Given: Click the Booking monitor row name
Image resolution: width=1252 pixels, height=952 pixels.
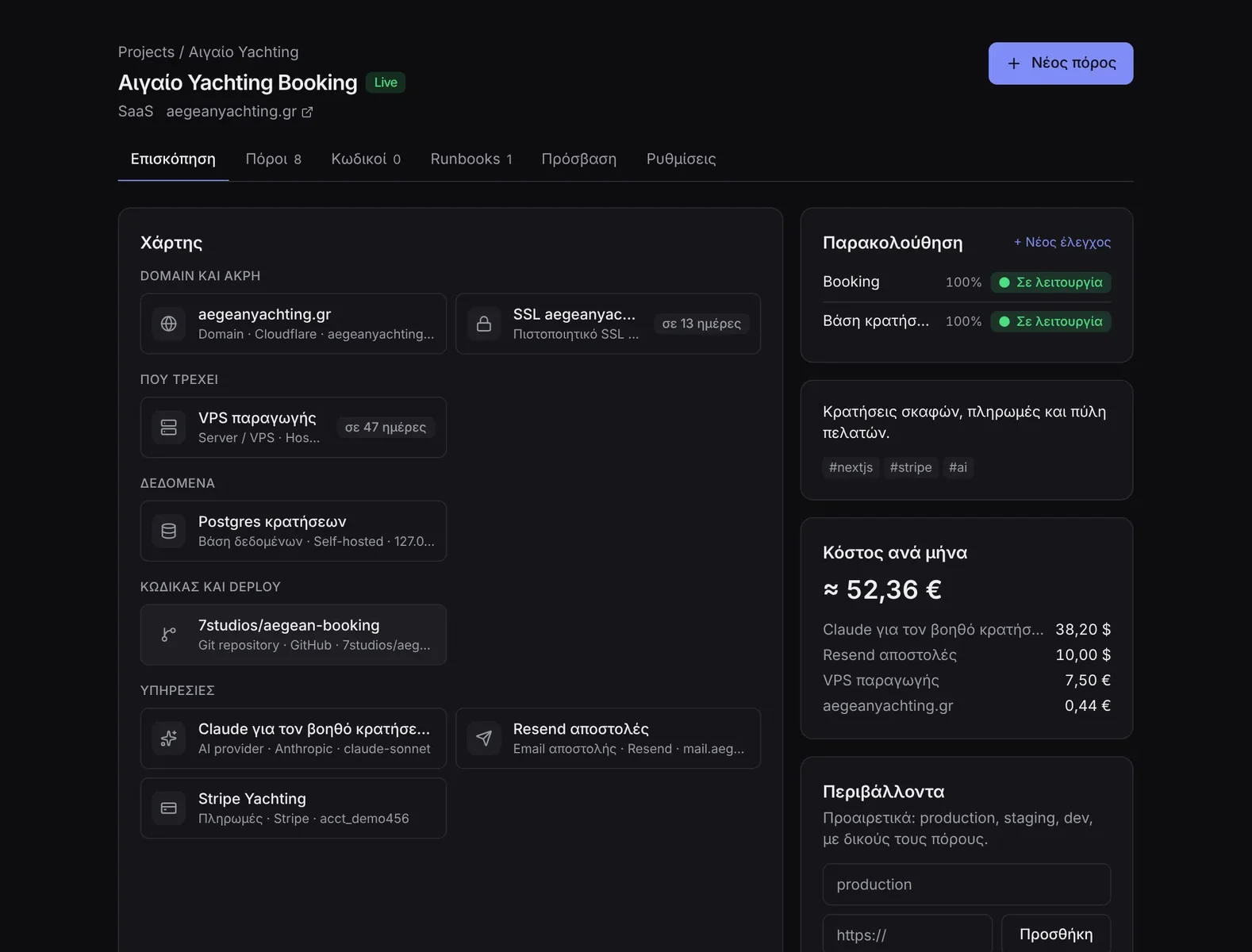Looking at the screenshot, I should click(x=851, y=282).
